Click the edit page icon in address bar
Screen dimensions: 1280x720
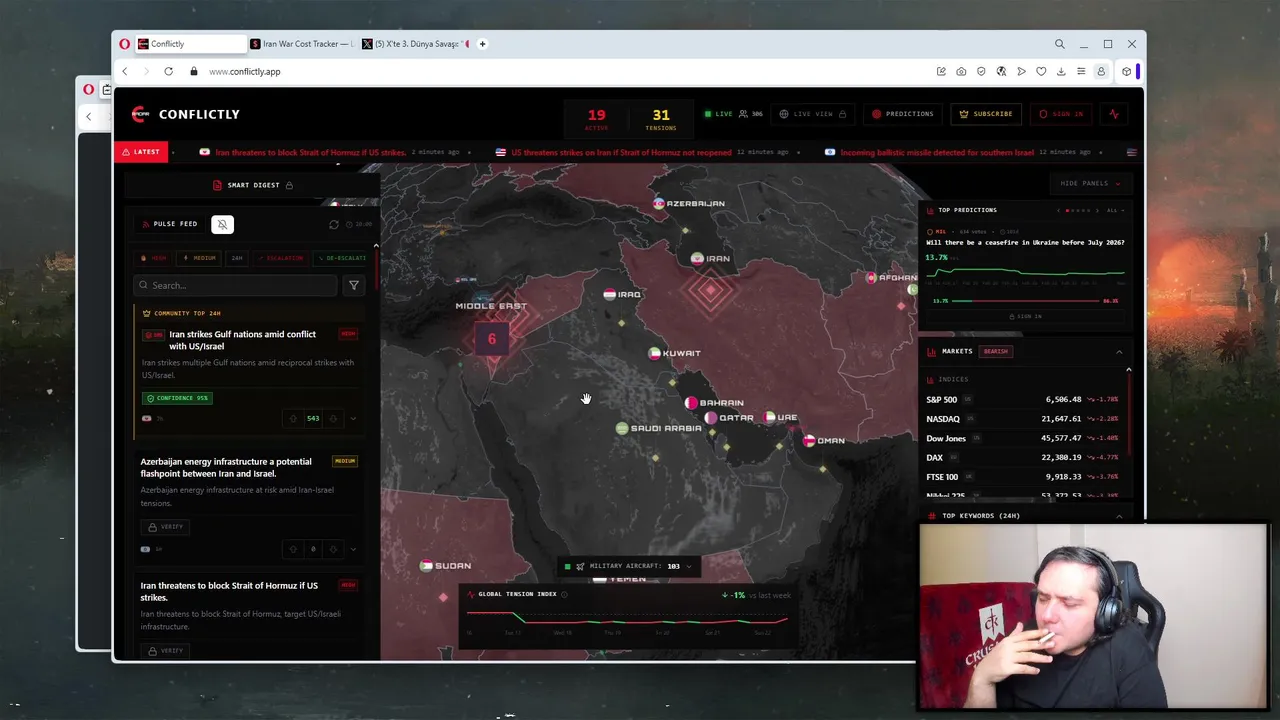tap(941, 71)
